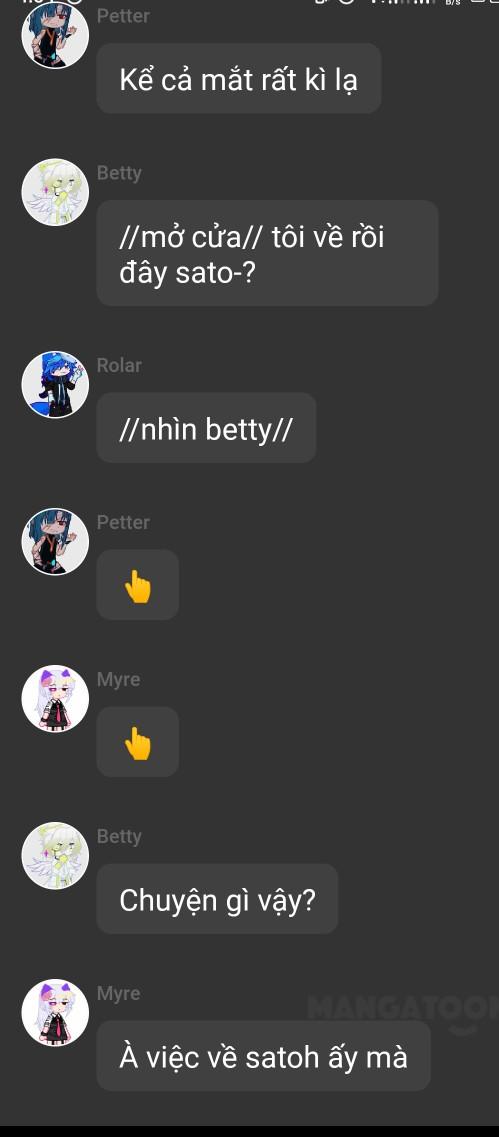Tap Petter's avatar beside the pointing hand emoji

pyautogui.click(x=55, y=541)
